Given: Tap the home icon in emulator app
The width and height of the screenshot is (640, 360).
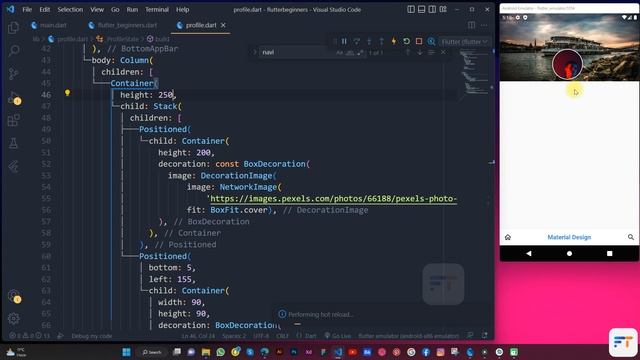Looking at the screenshot, I should pyautogui.click(x=508, y=237).
